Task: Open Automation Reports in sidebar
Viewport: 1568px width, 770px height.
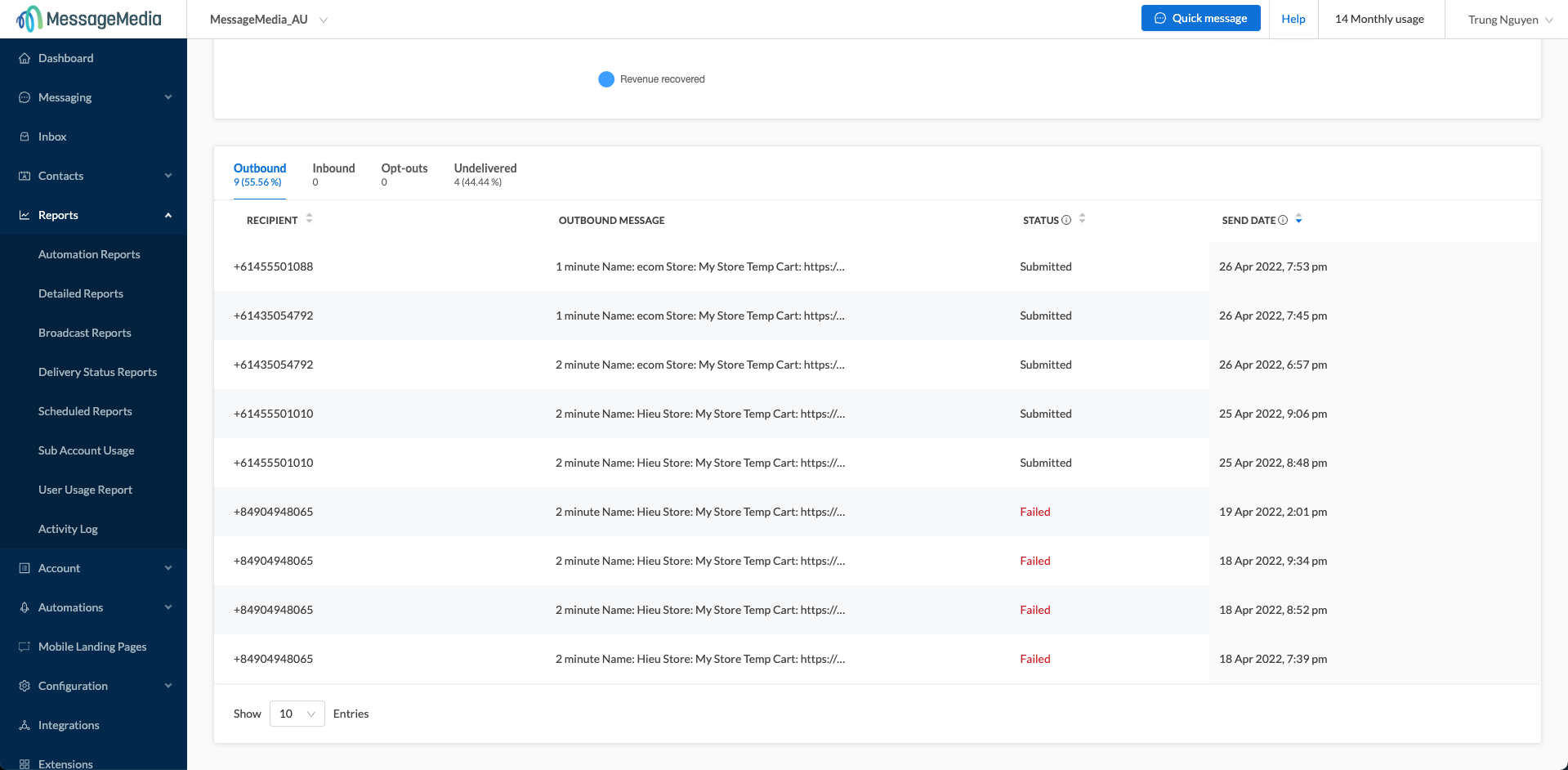Action: click(x=89, y=254)
